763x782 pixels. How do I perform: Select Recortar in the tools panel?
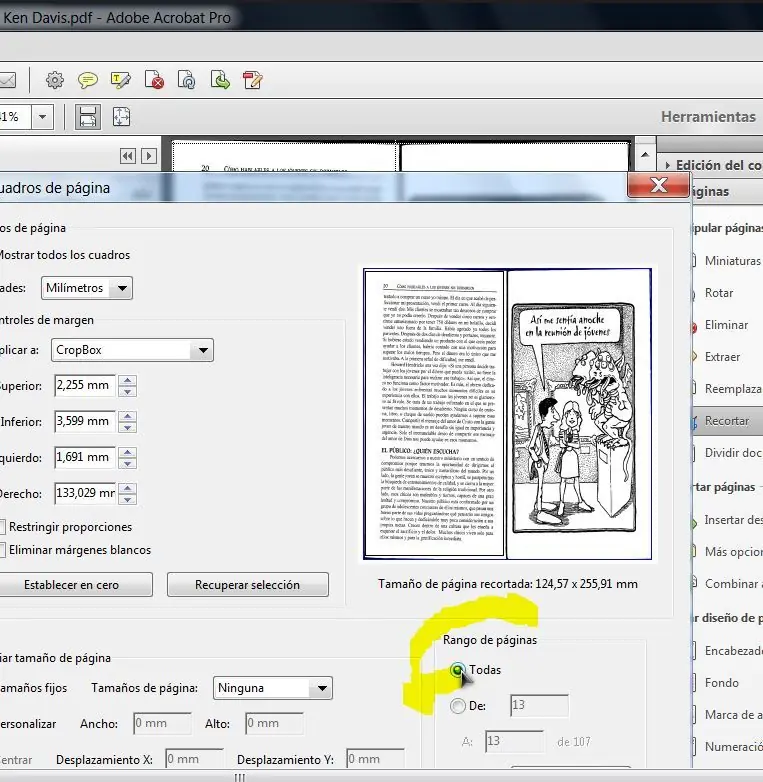[727, 421]
